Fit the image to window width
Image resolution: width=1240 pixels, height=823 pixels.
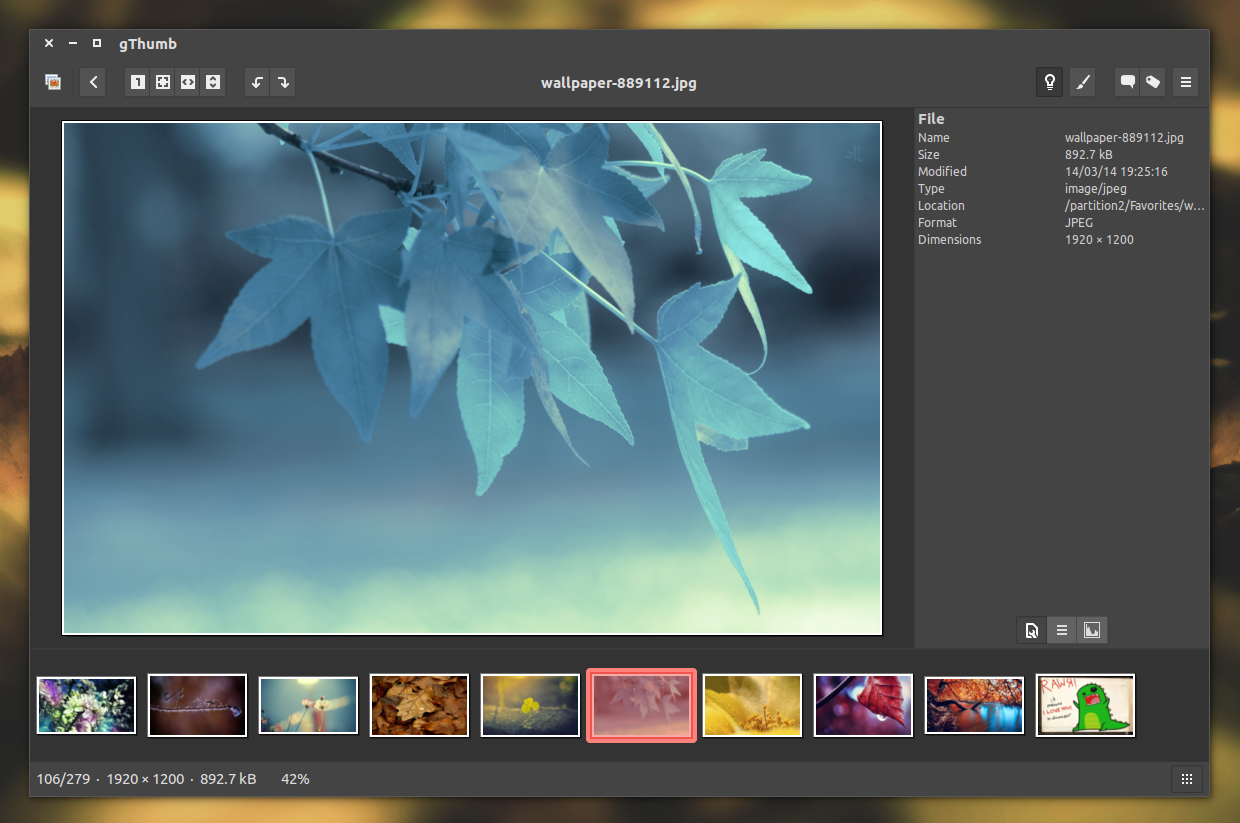187,82
